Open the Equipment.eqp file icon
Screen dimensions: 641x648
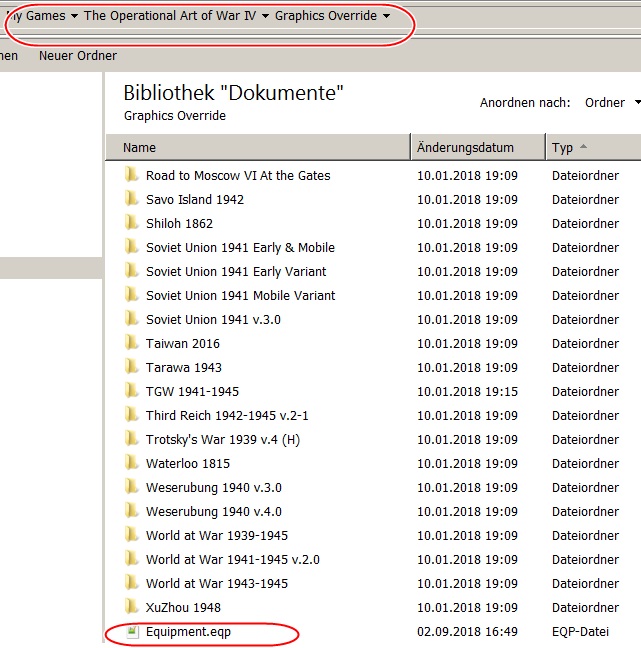(x=132, y=631)
